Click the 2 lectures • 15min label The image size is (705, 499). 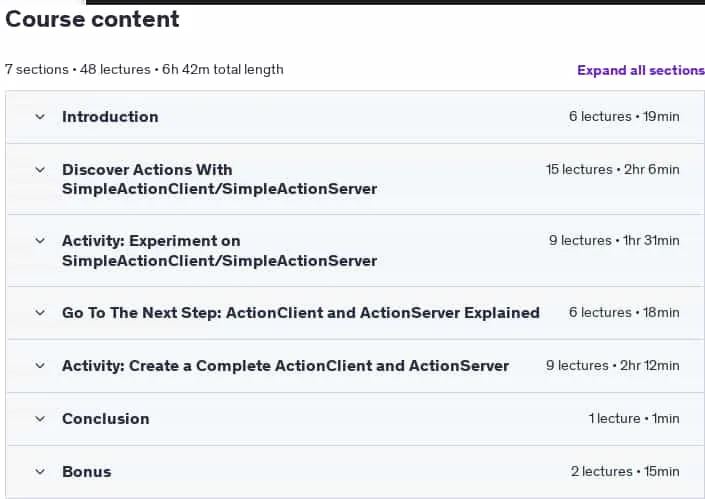(x=625, y=472)
